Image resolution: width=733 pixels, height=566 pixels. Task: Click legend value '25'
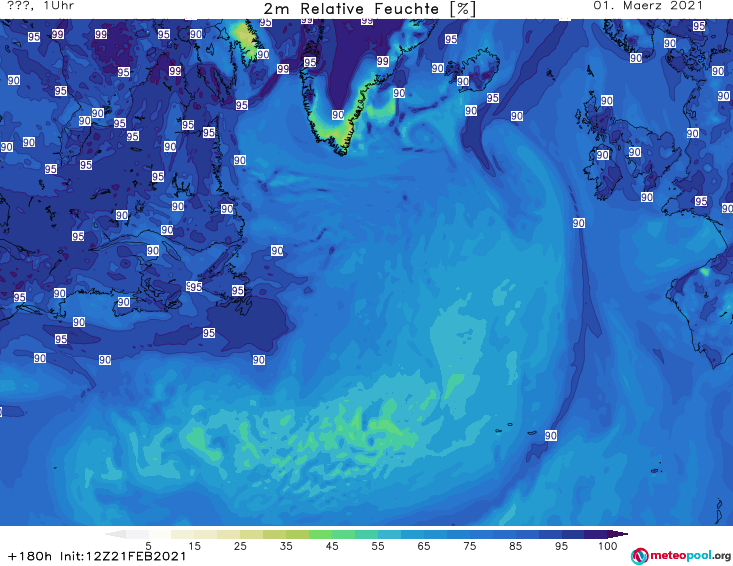point(240,546)
